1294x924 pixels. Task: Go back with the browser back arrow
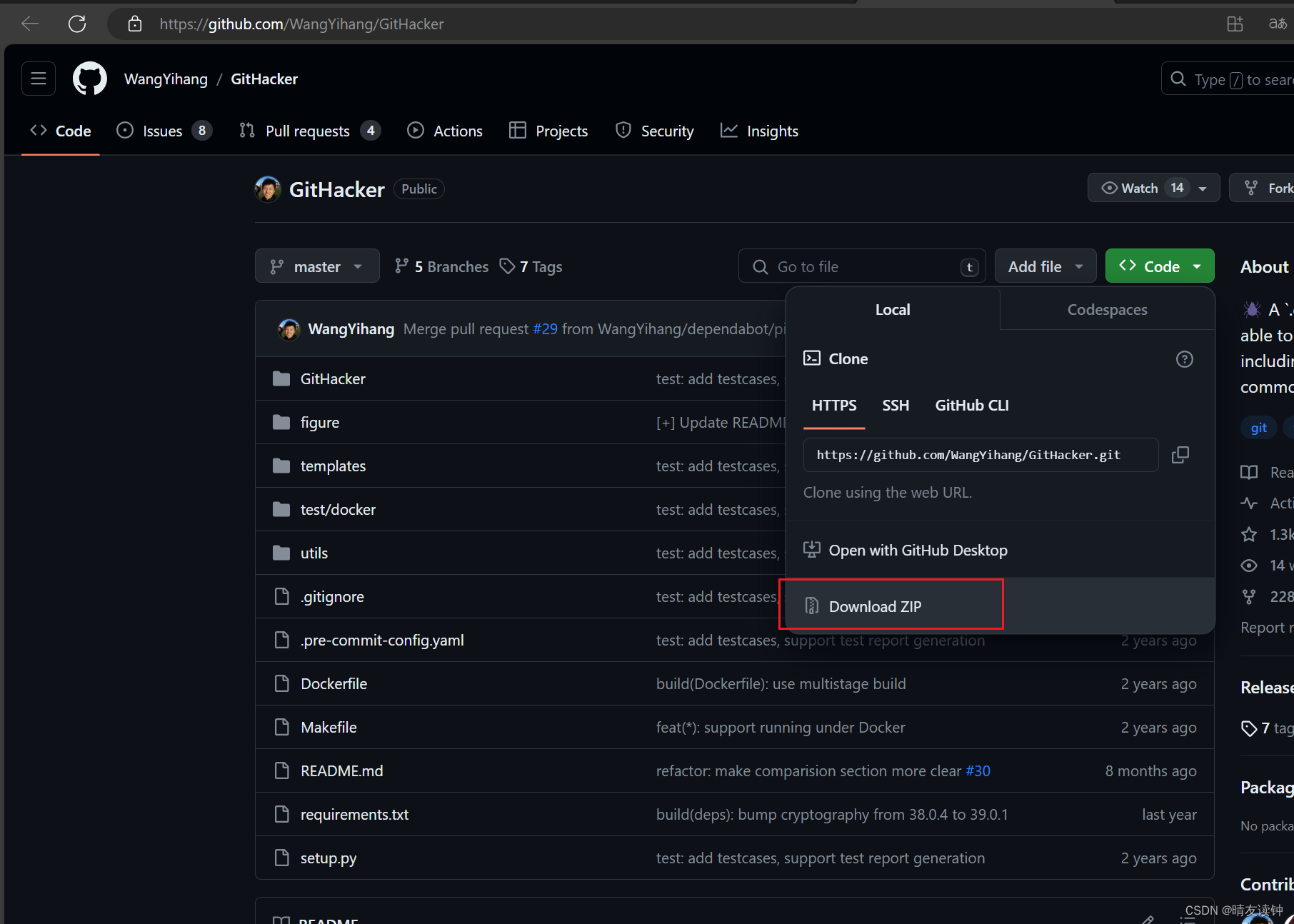(30, 24)
